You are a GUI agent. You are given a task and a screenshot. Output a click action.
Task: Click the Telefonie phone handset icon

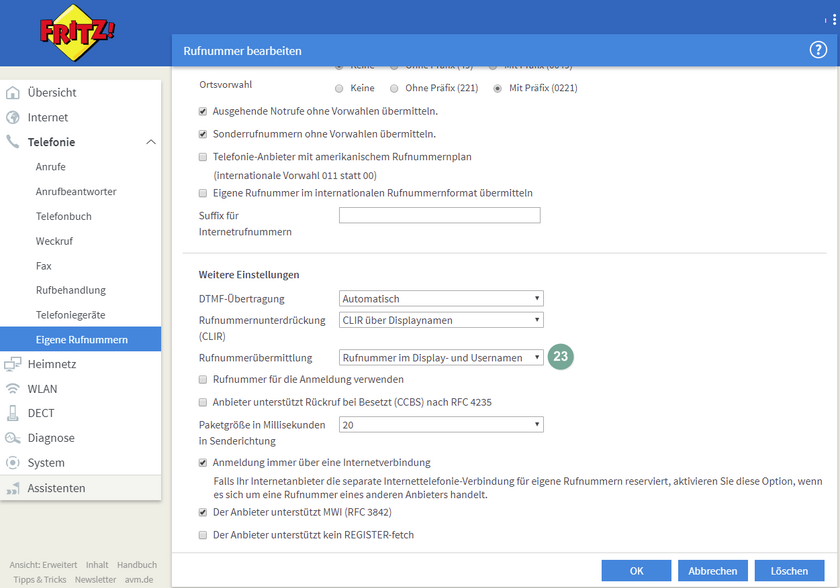click(12, 142)
